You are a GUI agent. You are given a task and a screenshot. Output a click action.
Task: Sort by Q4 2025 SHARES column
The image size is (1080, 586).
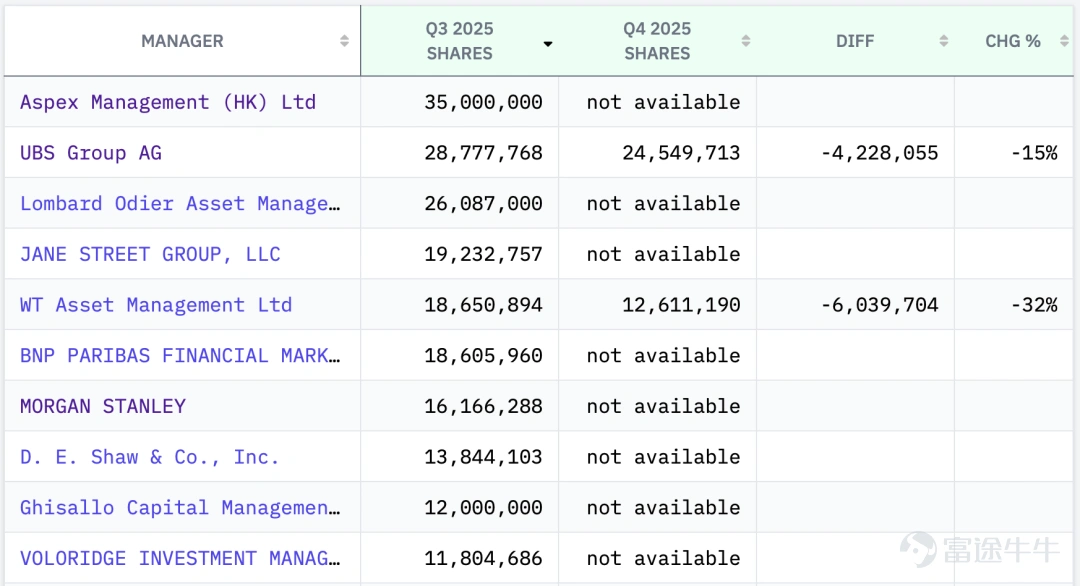tap(657, 41)
